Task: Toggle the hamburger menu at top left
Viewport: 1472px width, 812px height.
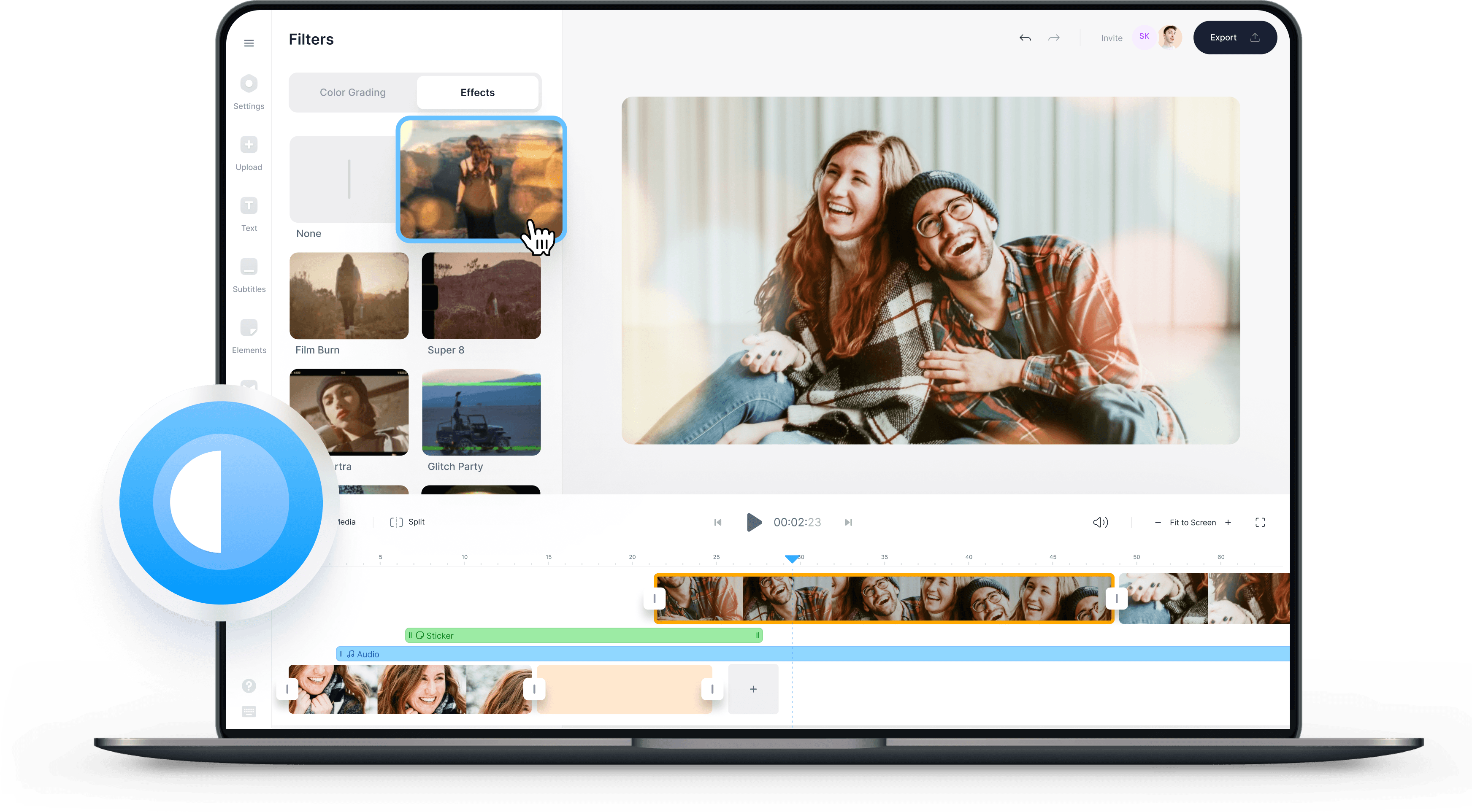Action: [x=249, y=43]
